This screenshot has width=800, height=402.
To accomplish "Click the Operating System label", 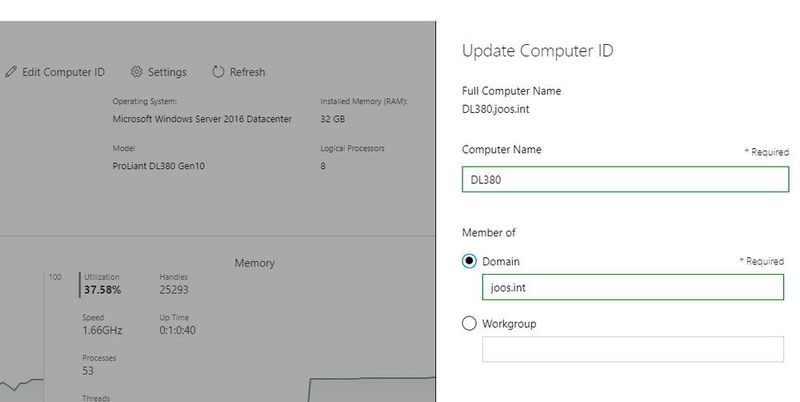I will point(145,102).
